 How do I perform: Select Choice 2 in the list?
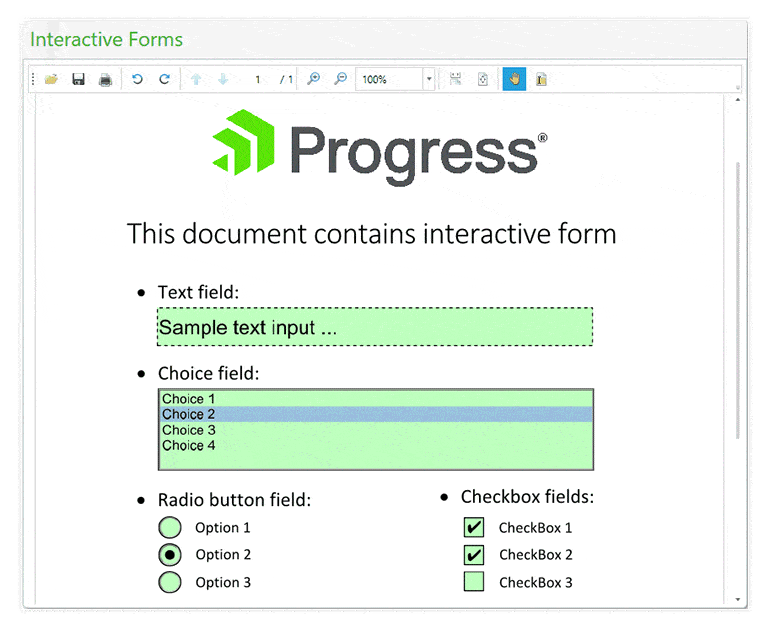[x=376, y=414]
